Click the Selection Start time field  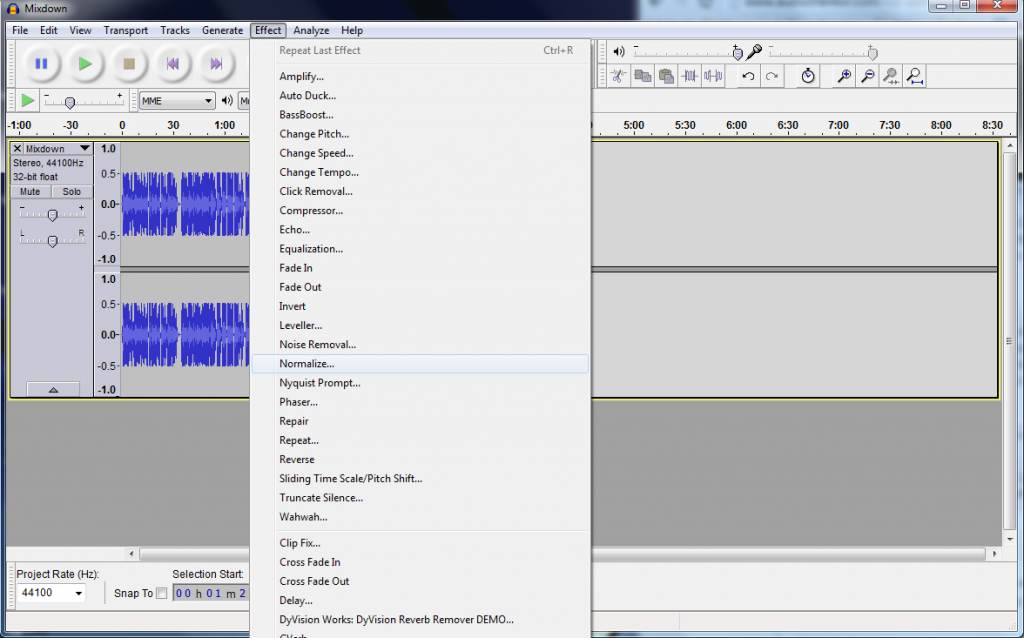(211, 593)
